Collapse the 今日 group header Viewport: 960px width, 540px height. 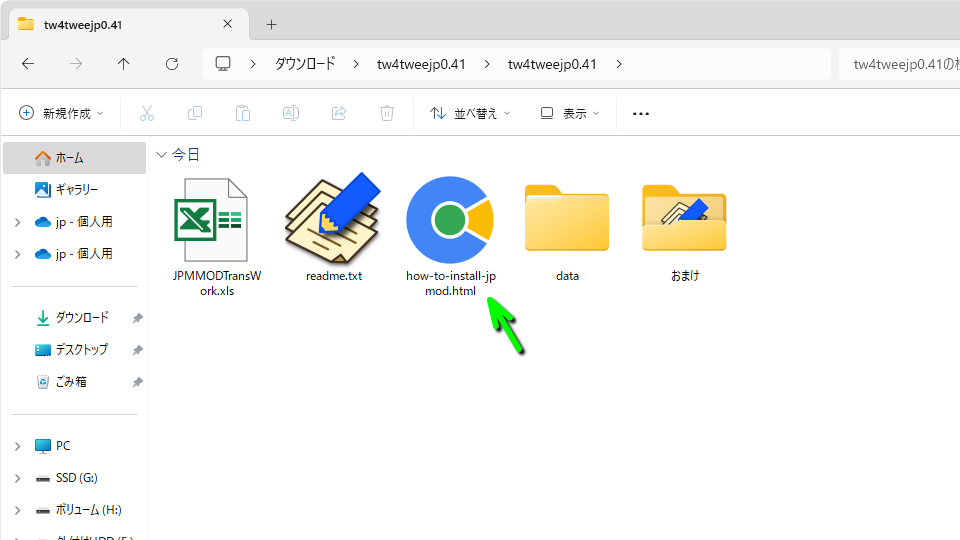tap(161, 155)
